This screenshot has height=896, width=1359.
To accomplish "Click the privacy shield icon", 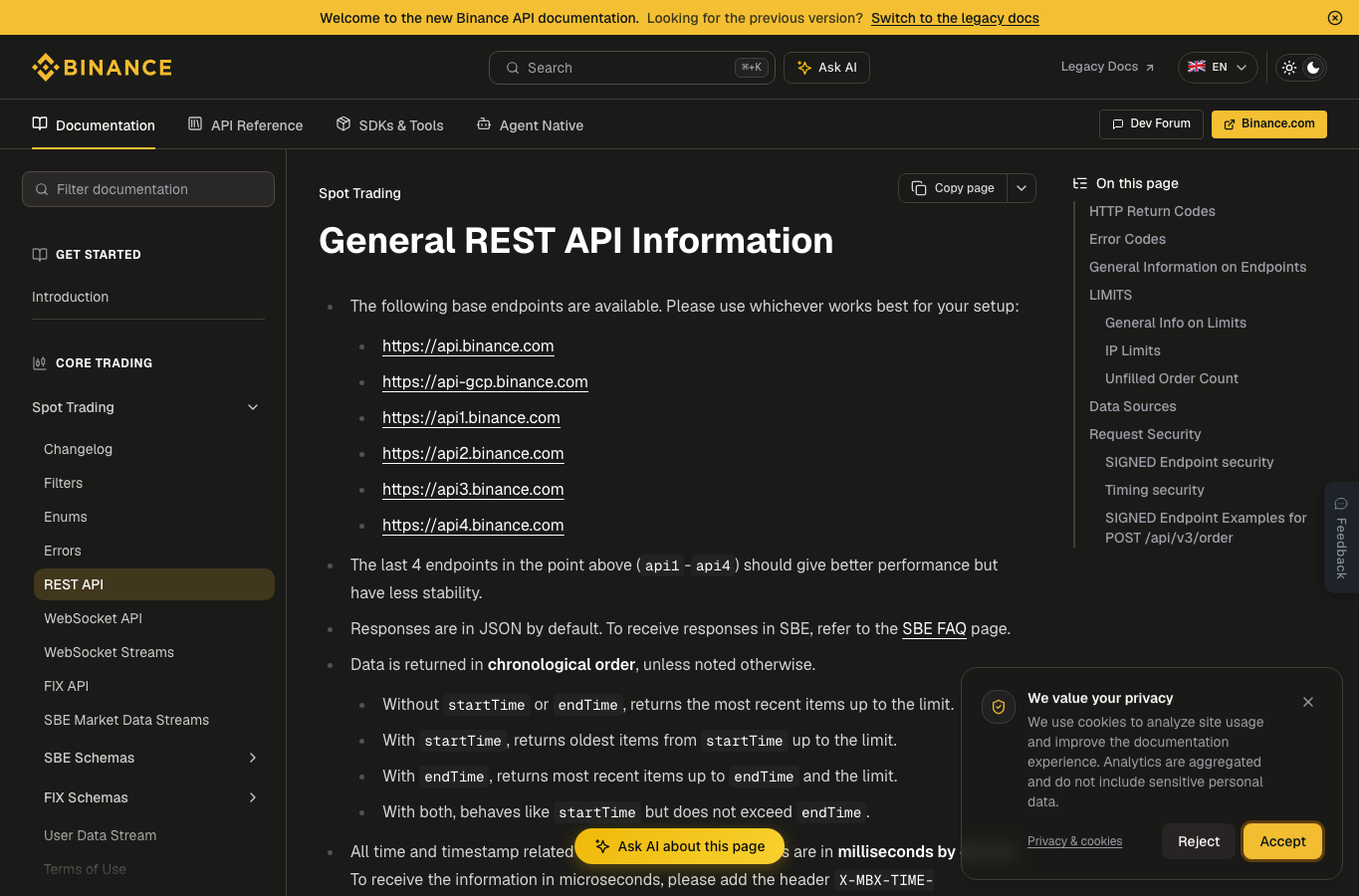I will coord(999,707).
